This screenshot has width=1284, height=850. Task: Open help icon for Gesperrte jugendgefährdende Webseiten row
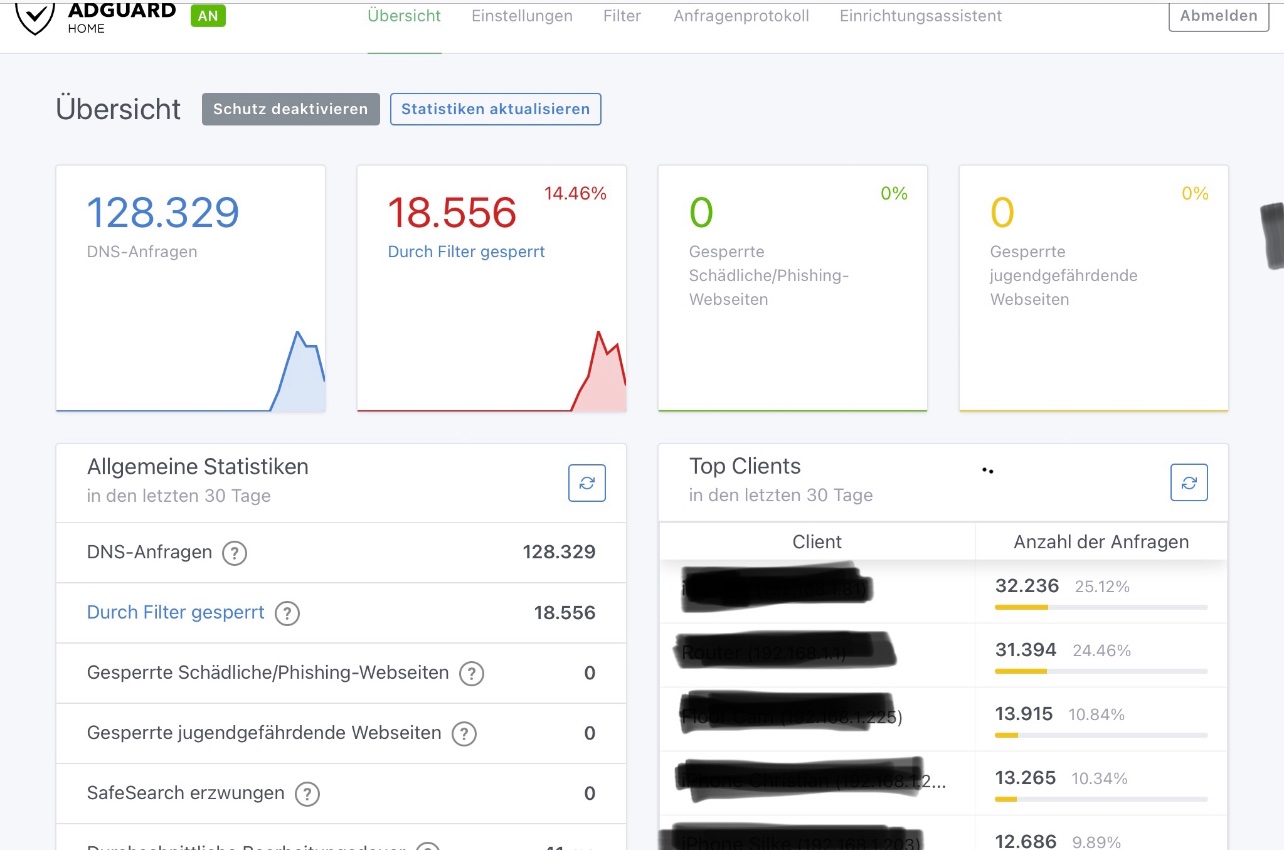(464, 734)
